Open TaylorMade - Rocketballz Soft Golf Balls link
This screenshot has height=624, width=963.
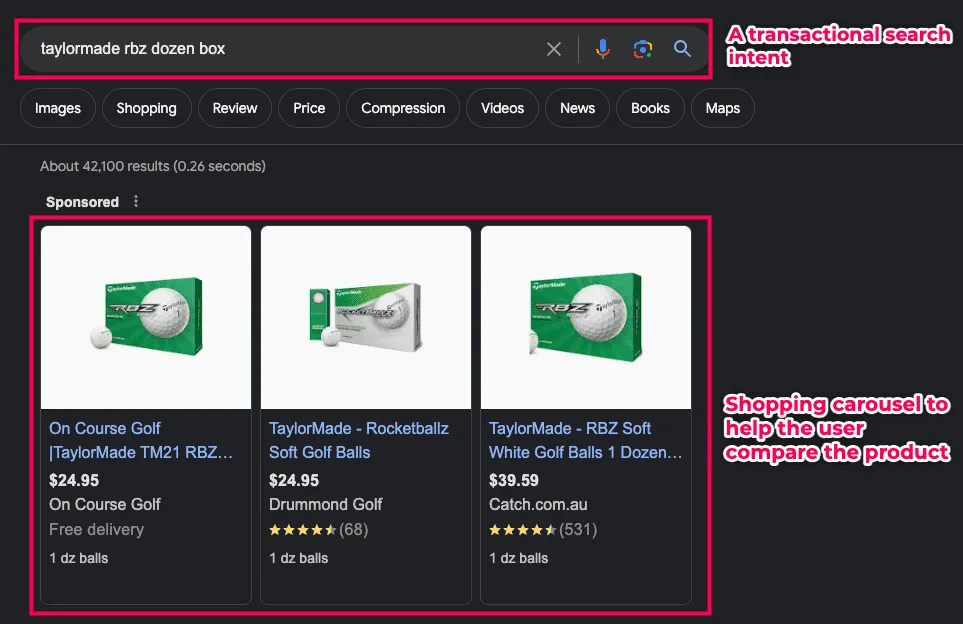tap(359, 440)
